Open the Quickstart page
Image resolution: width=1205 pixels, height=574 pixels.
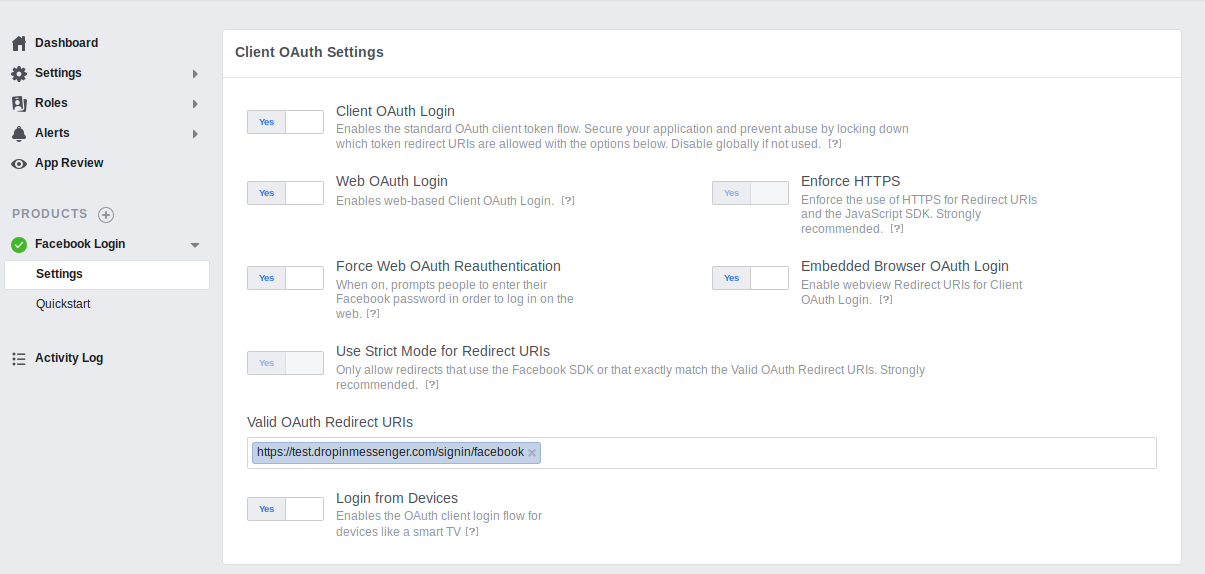point(63,304)
